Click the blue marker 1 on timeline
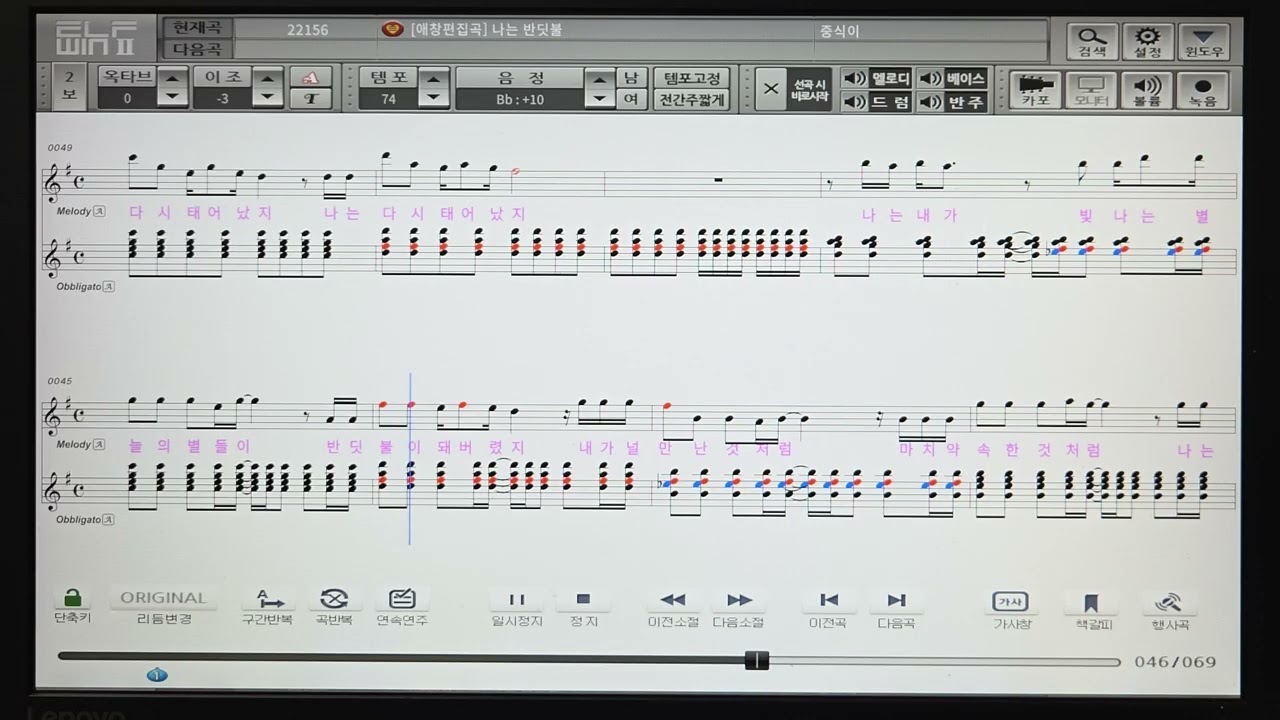The width and height of the screenshot is (1280, 720). (x=157, y=675)
